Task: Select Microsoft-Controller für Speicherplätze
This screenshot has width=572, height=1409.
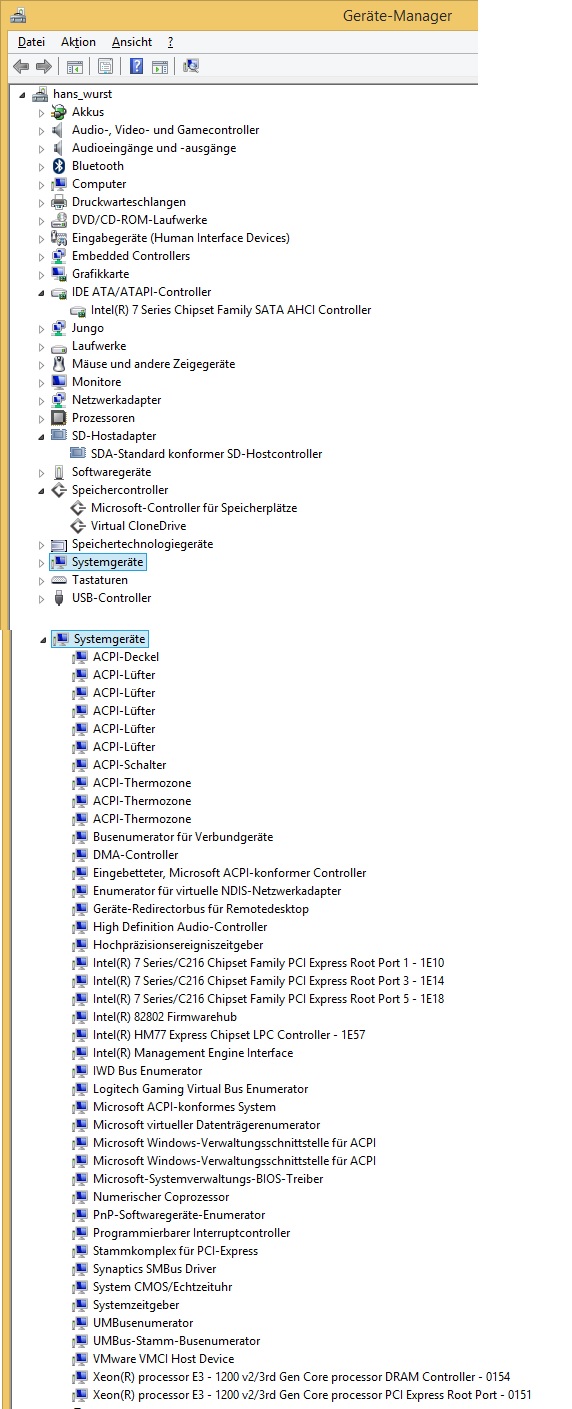Action: tap(194, 508)
